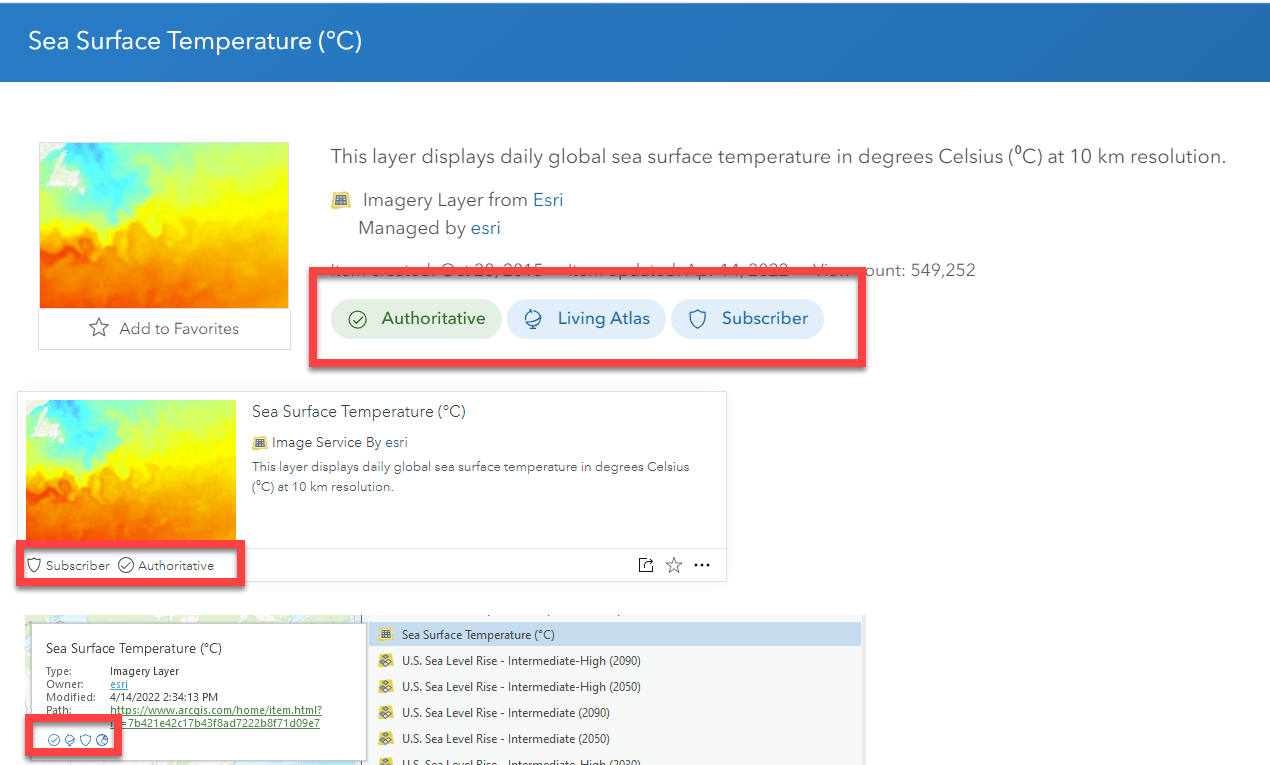Click the blue Subscriber badge

click(x=747, y=319)
